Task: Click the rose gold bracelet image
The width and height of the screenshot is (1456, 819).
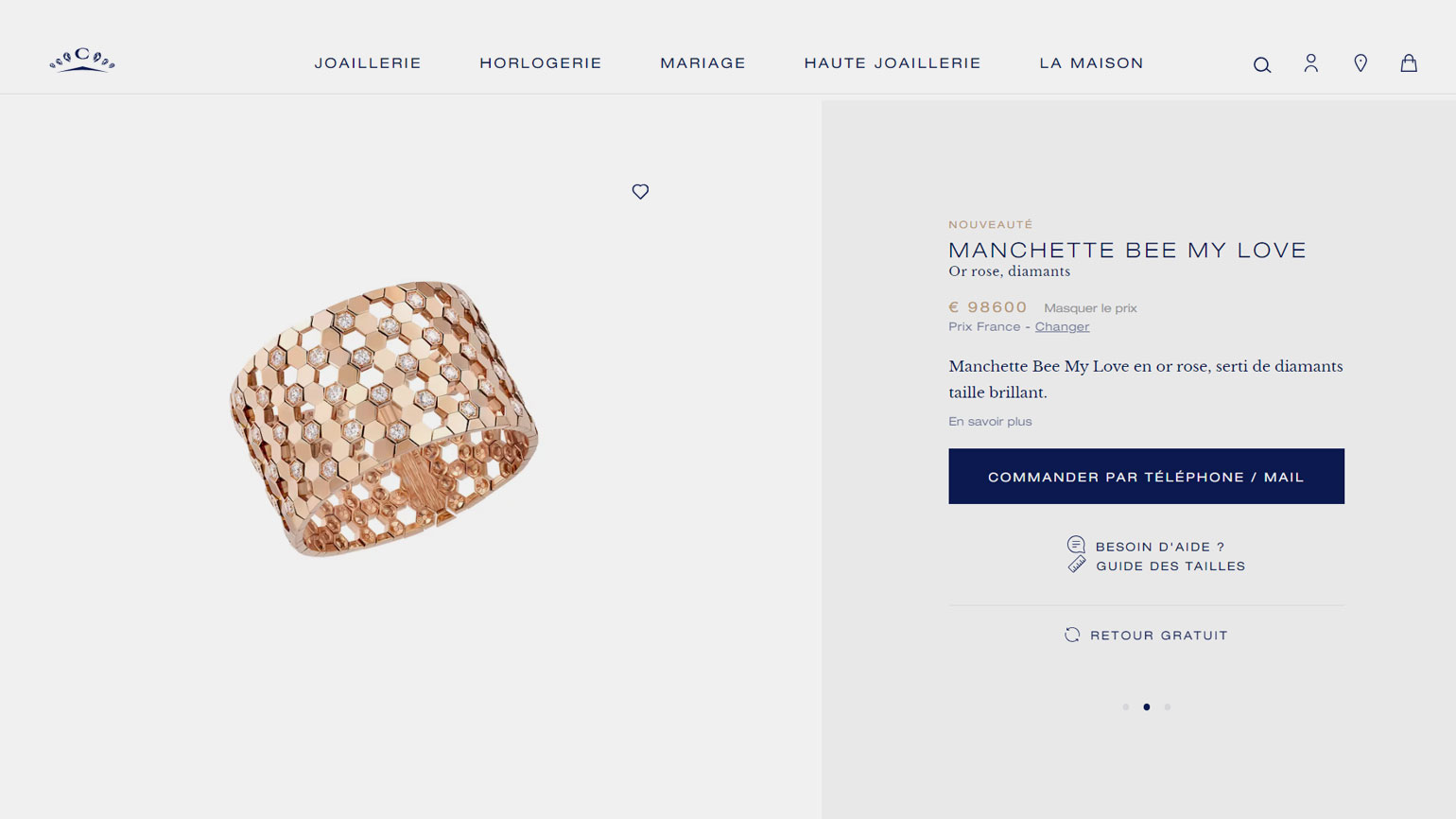Action: coord(384,418)
